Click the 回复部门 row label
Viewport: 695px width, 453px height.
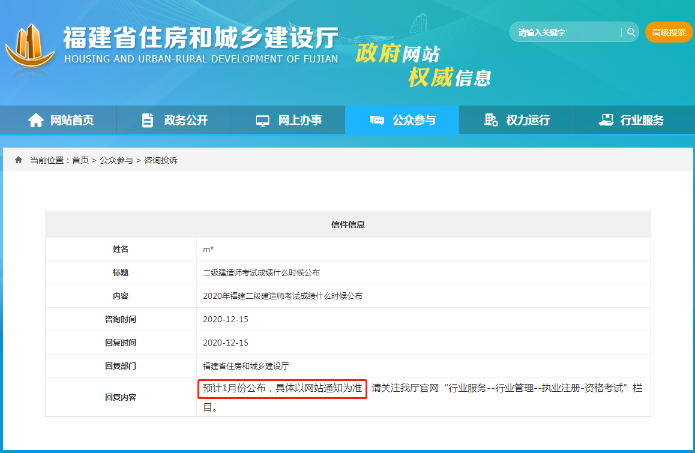[121, 366]
